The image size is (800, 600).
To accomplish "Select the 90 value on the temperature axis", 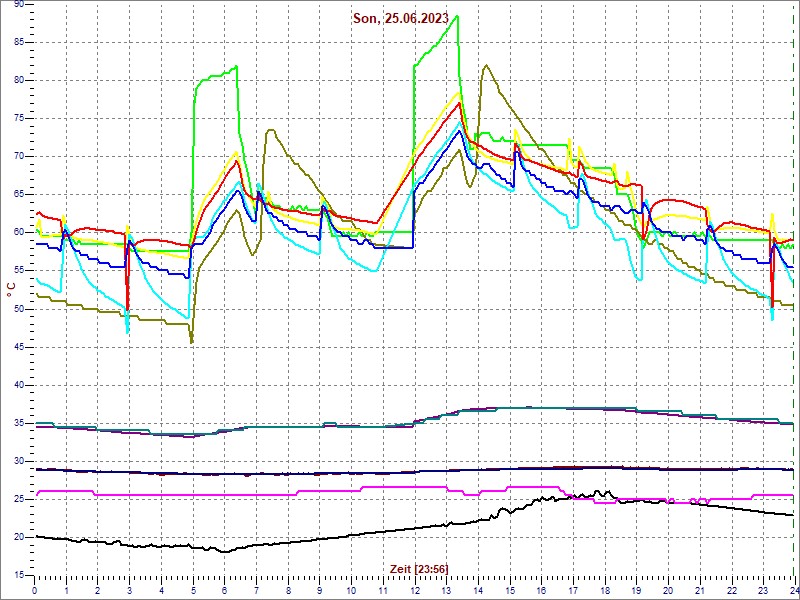I will [x=19, y=4].
